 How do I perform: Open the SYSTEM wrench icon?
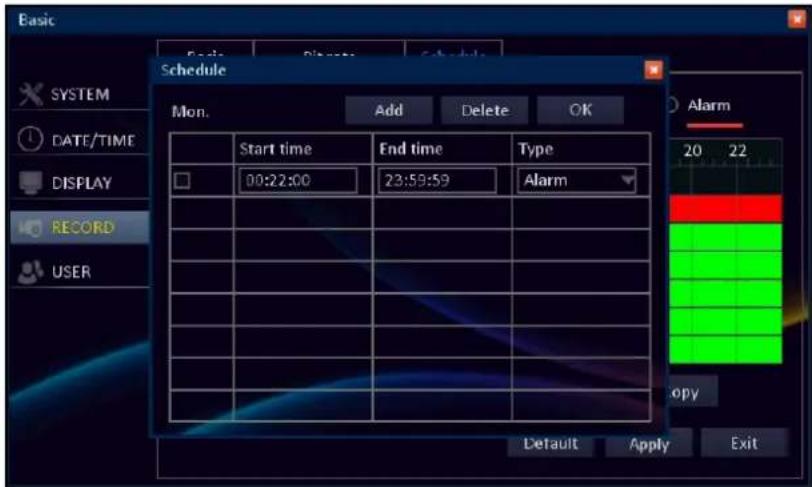31,94
